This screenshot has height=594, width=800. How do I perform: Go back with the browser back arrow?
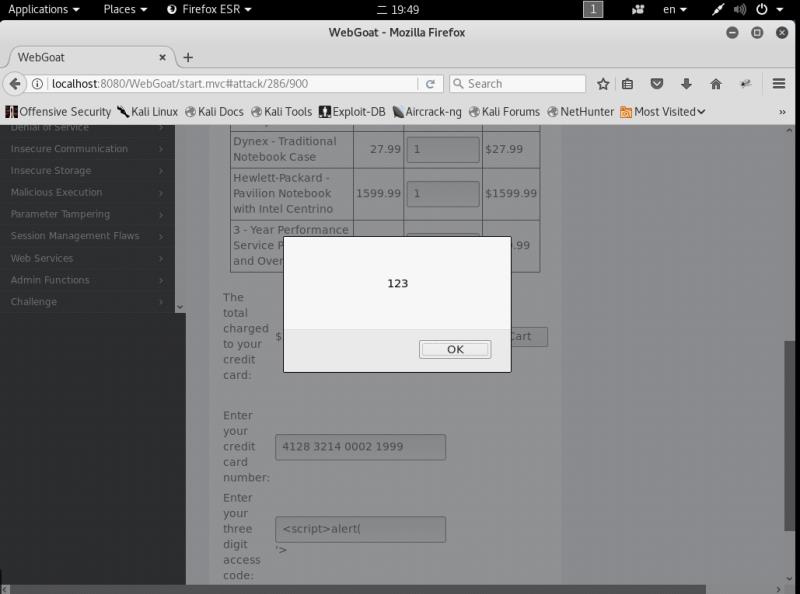[15, 84]
